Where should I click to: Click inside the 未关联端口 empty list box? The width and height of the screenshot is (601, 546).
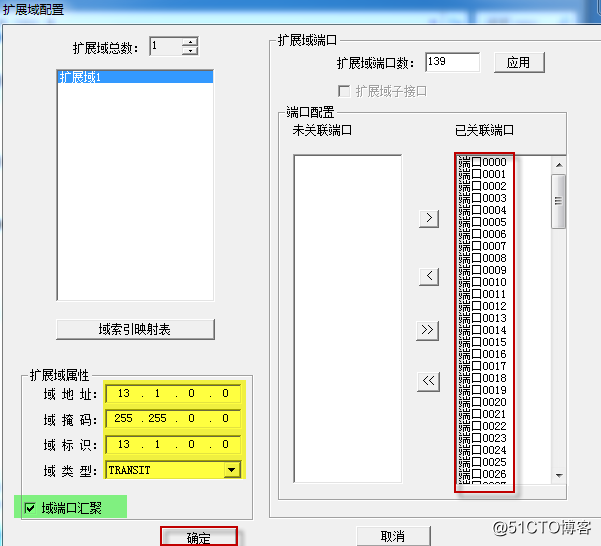[348, 319]
